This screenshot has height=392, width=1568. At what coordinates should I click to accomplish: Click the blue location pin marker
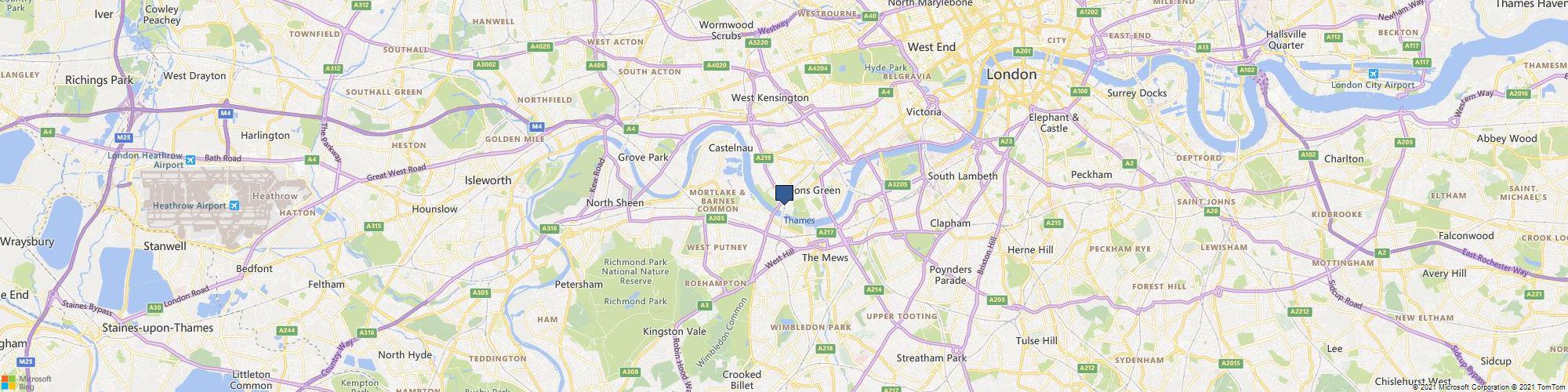784,195
